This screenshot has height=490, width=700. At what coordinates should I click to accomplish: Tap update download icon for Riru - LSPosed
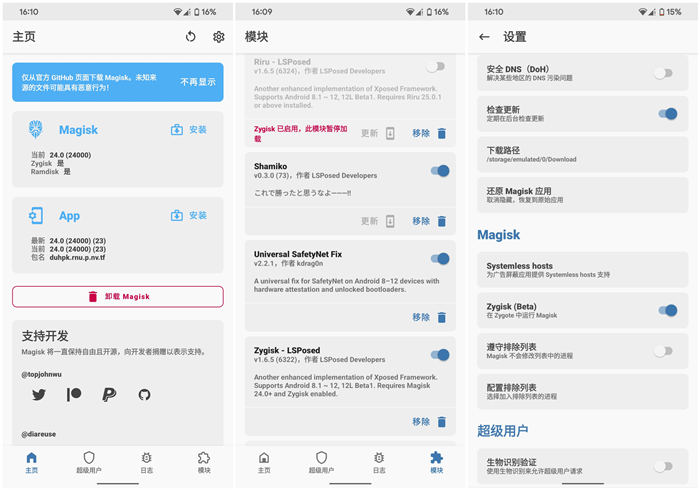tap(390, 133)
